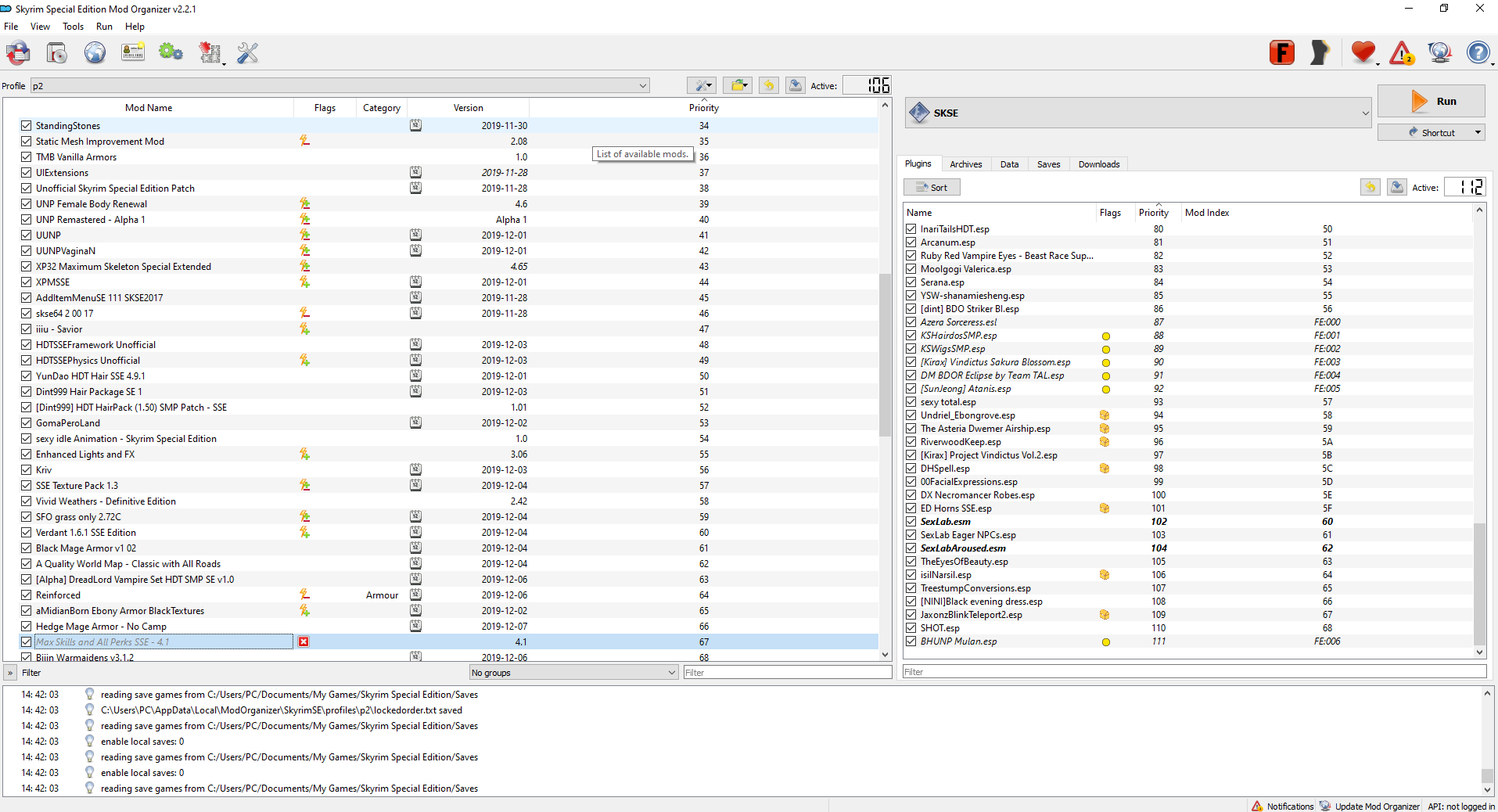Uncheck the InariTailsHDT.esp plugin
The height and width of the screenshot is (812, 1498).
[911, 229]
